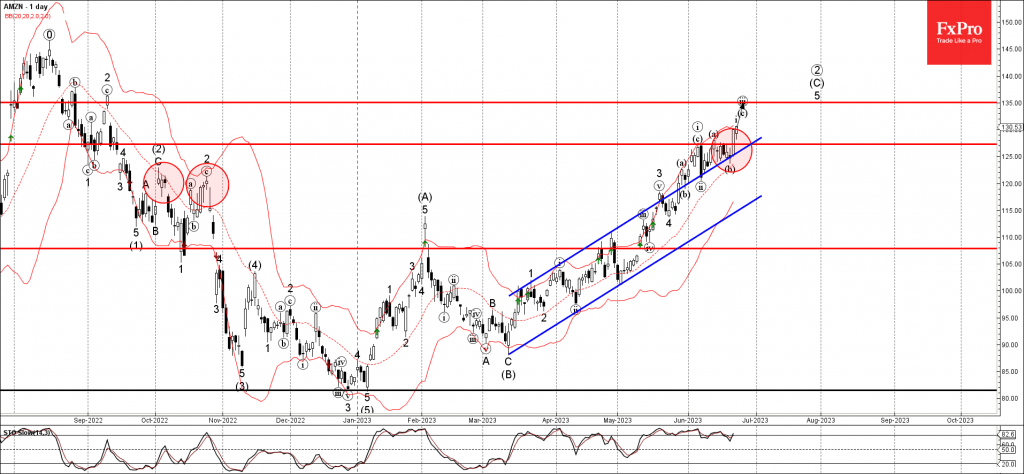1024x474 pixels.
Task: Select the projected circled 2 (C) 5 label
Action: point(817,82)
